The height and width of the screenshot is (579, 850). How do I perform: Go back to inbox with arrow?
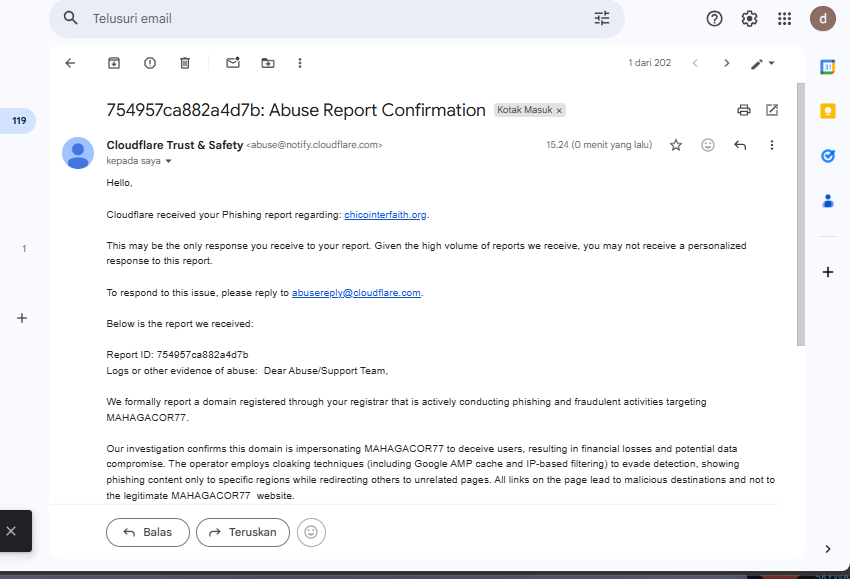[x=70, y=63]
